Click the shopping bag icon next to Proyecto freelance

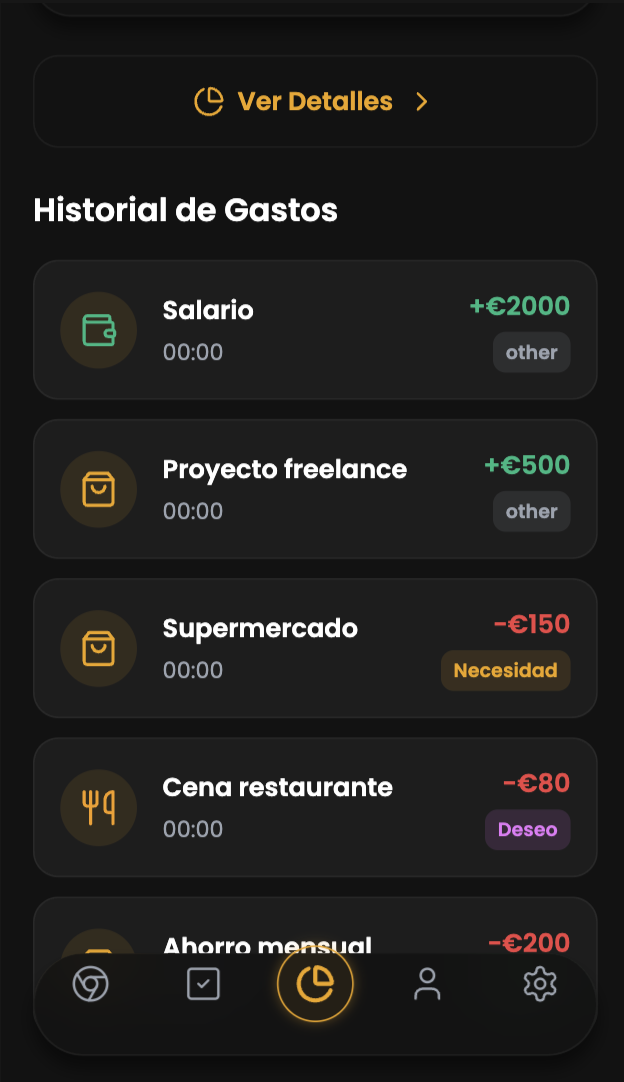(x=98, y=489)
